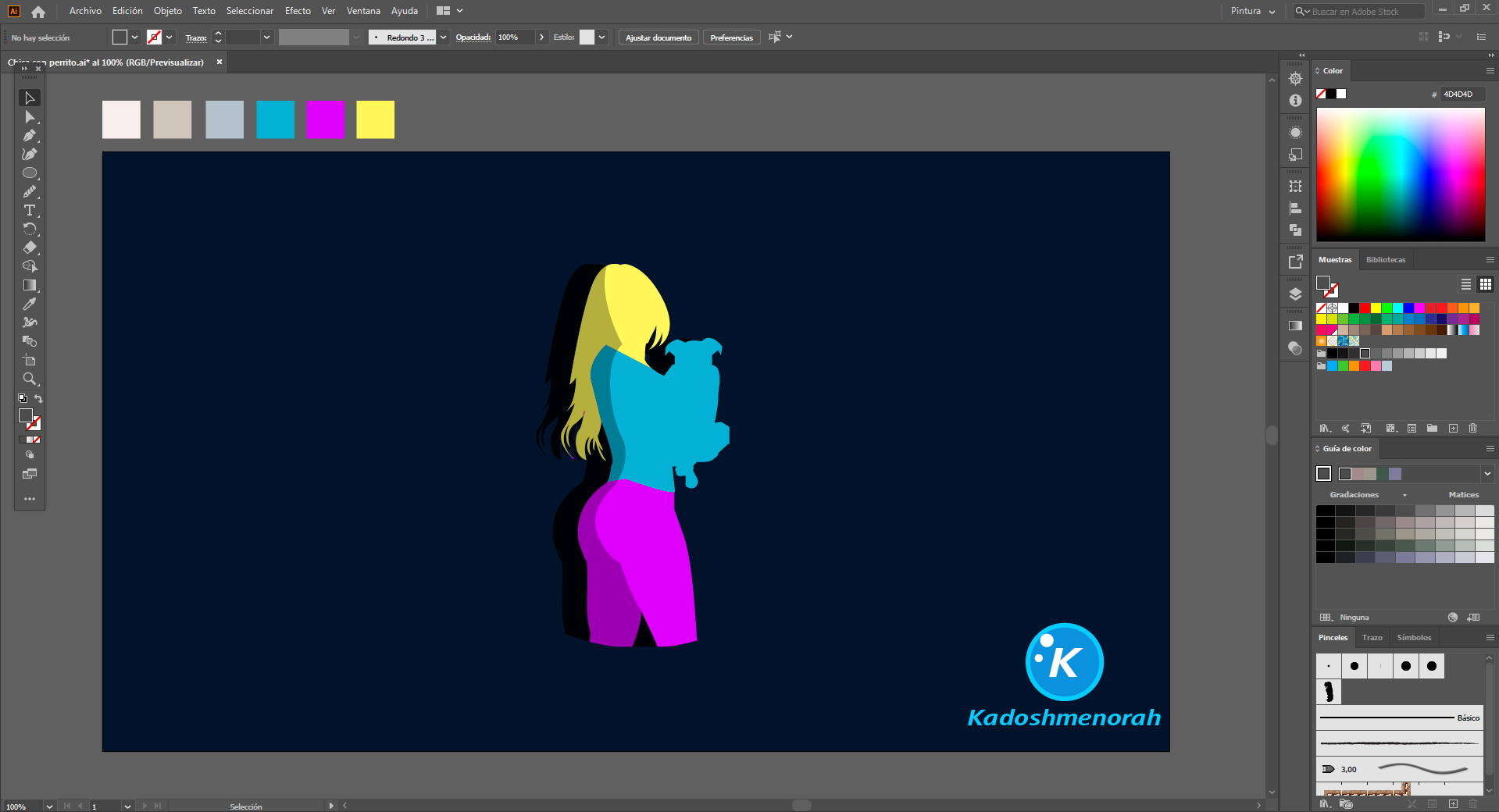Activate fill box in tools panel
The width and height of the screenshot is (1499, 812).
click(26, 415)
